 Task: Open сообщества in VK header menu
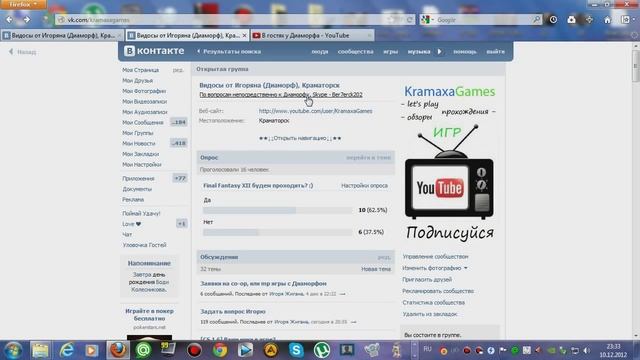(x=356, y=51)
